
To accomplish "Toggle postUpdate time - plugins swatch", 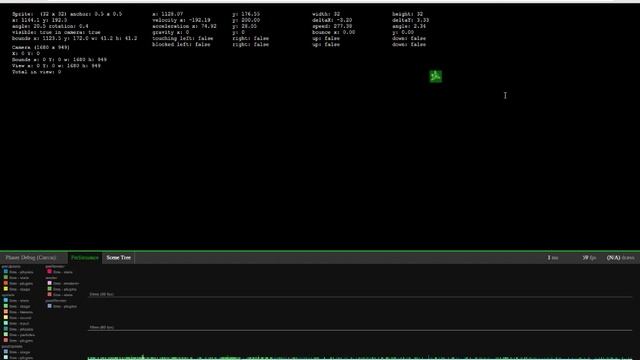I will 6,357.
